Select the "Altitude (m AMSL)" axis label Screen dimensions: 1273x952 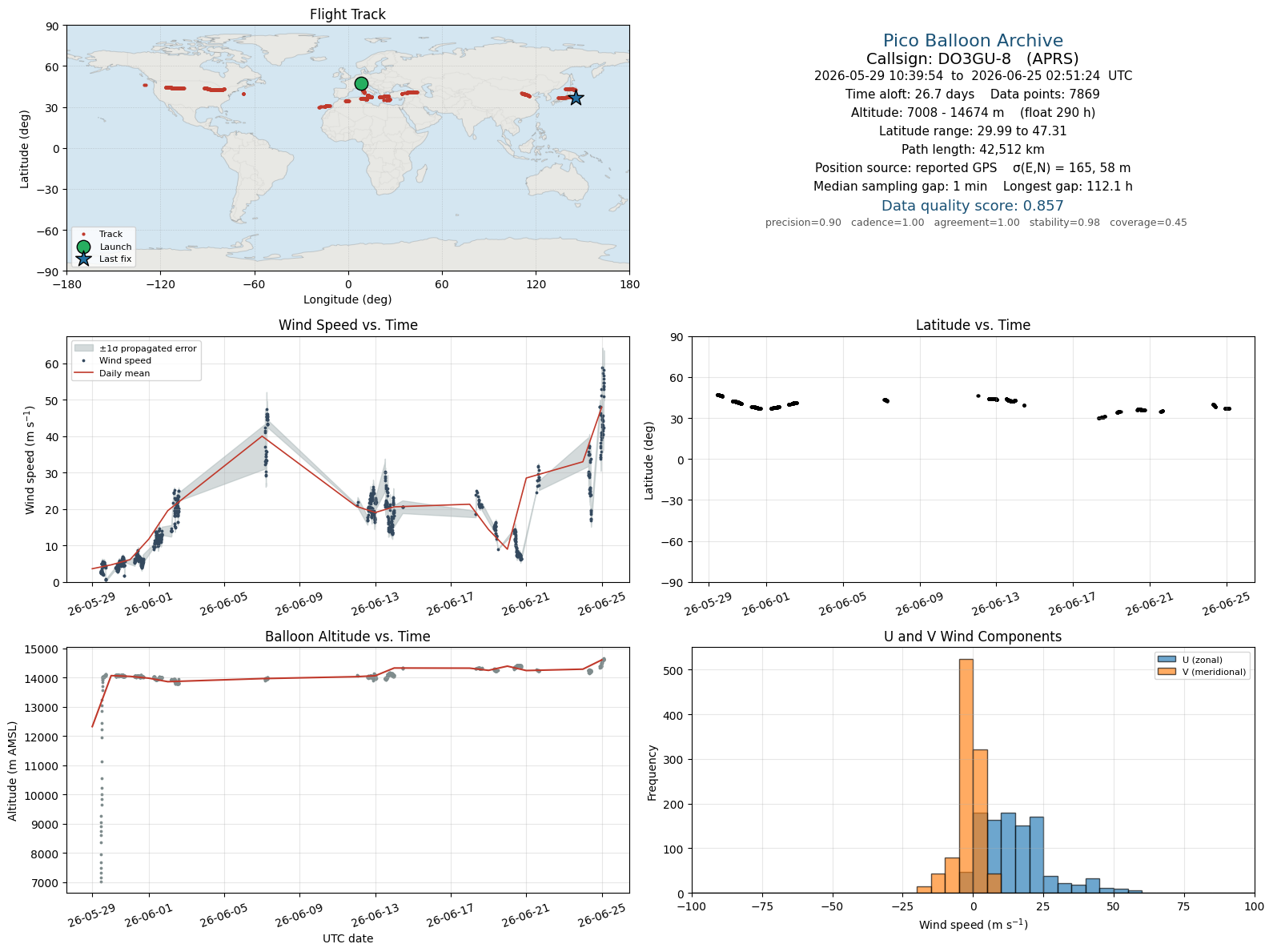point(13,771)
